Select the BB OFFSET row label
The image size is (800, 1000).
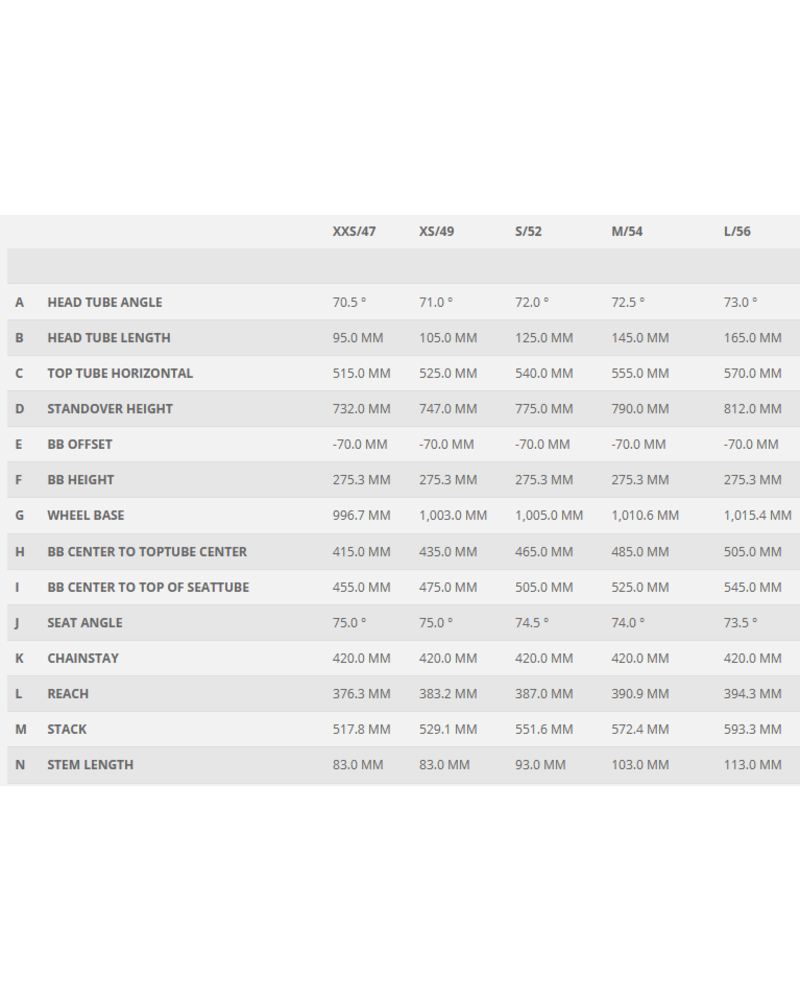point(80,444)
